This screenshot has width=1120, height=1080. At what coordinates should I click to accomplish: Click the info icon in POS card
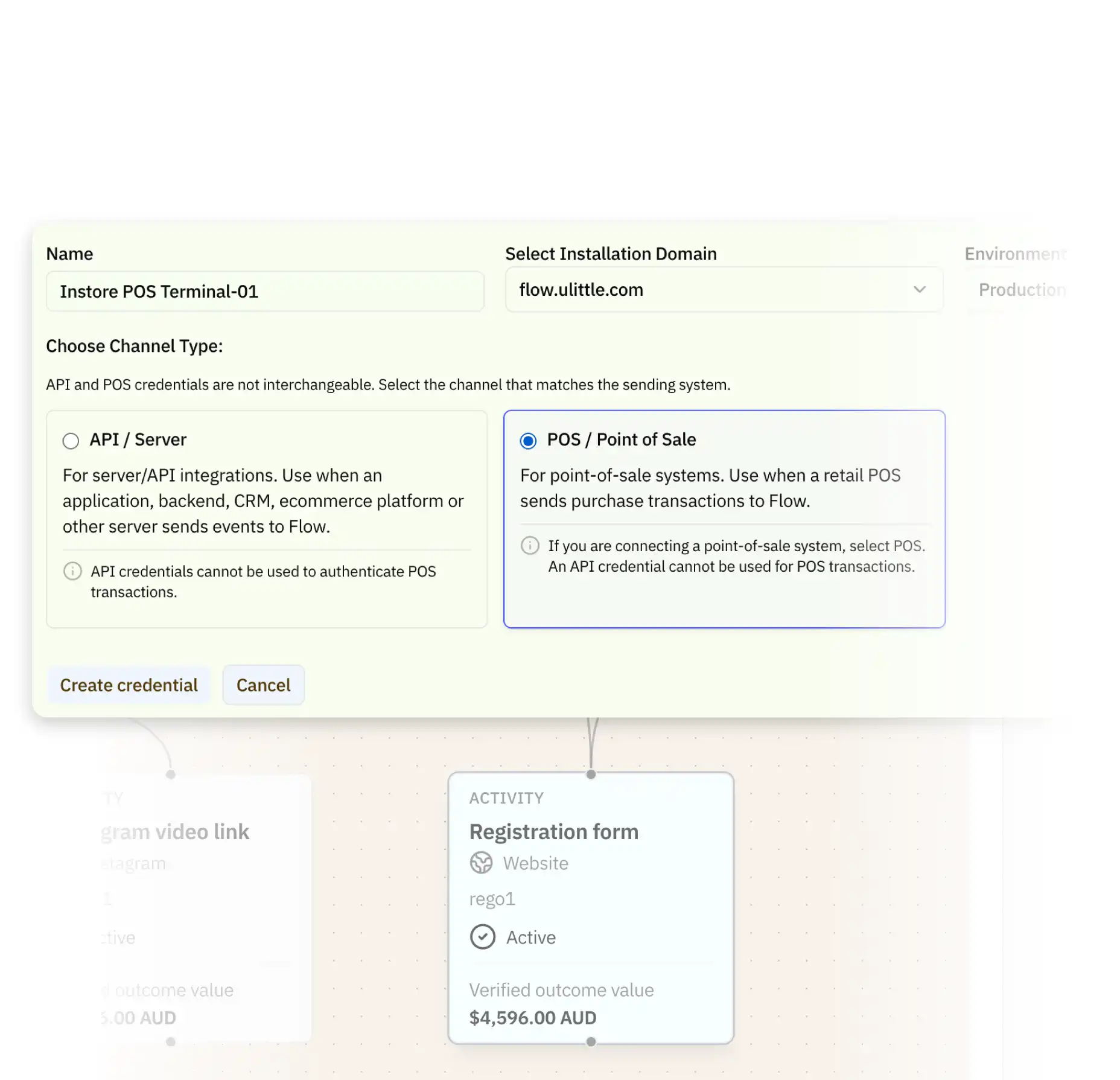530,546
